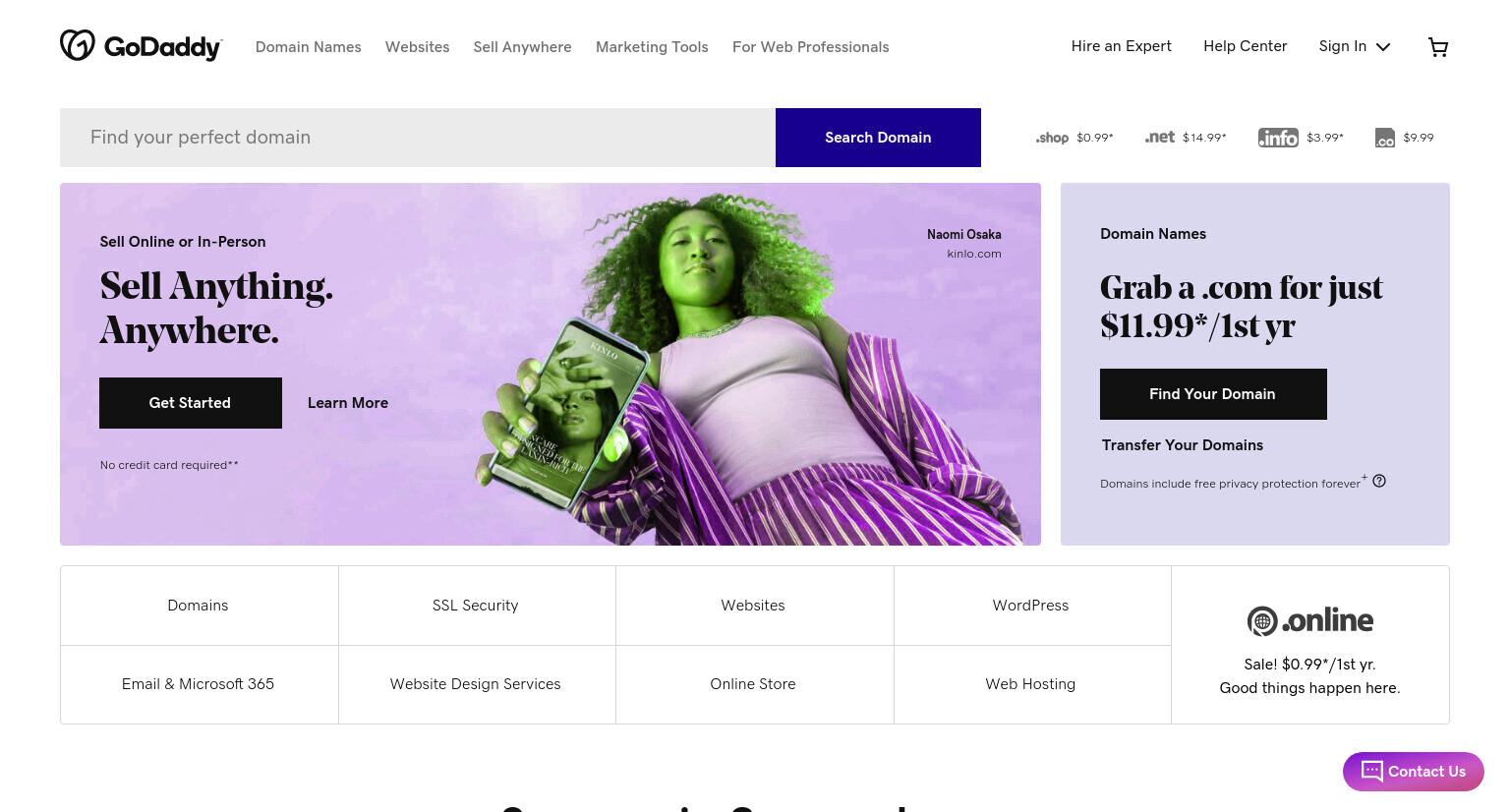
Task: Select the WordPress category tile
Action: [1031, 606]
